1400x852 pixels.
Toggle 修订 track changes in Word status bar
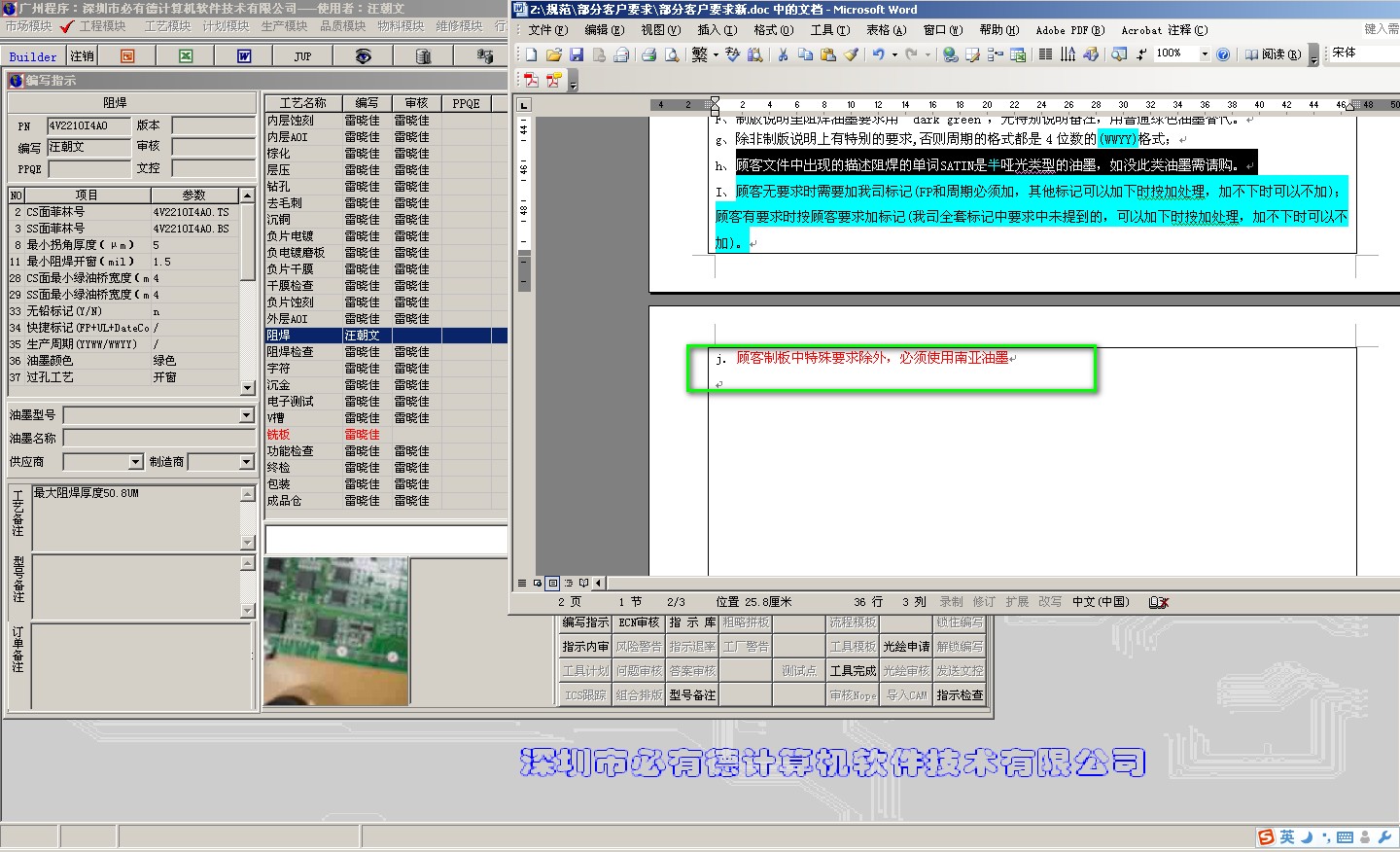coord(984,602)
